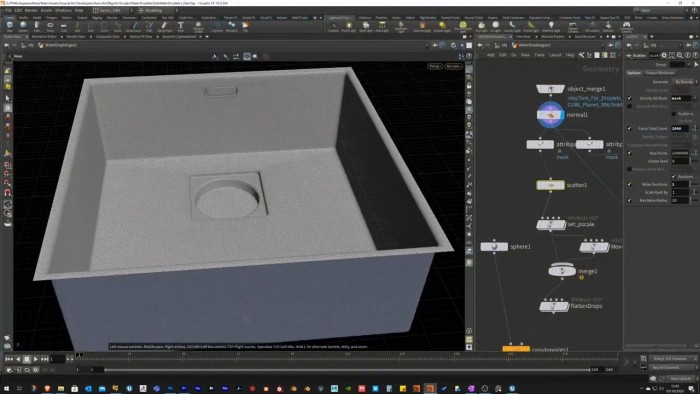Toggle the Density Attribute checkbox
The width and height of the screenshot is (700, 394).
[x=629, y=98]
